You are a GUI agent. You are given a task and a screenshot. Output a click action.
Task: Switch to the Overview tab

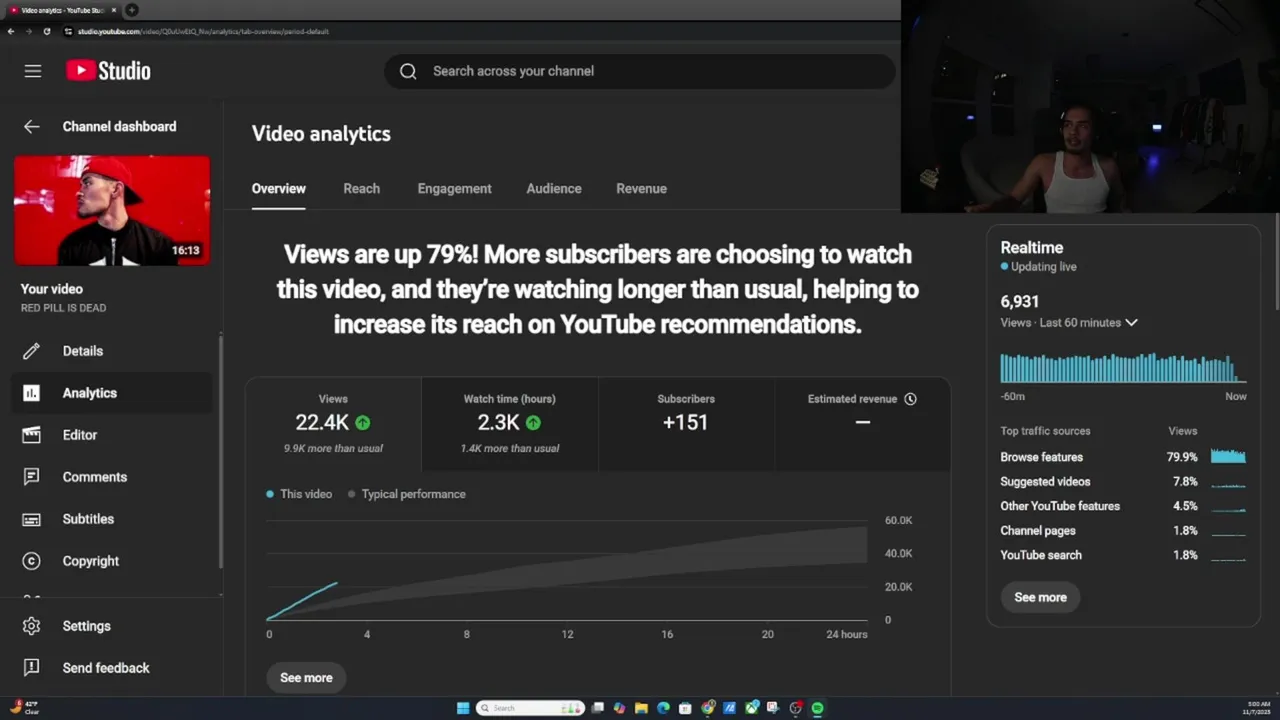279,188
